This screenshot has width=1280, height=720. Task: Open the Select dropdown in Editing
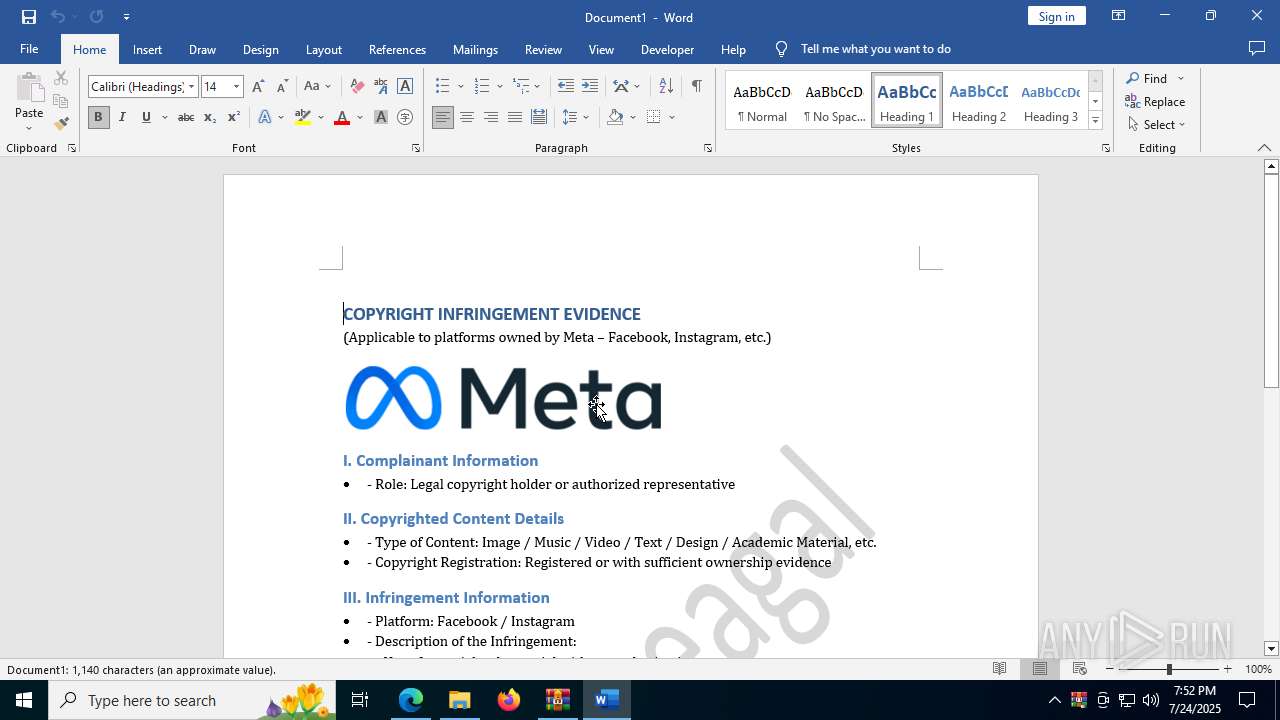click(1156, 125)
